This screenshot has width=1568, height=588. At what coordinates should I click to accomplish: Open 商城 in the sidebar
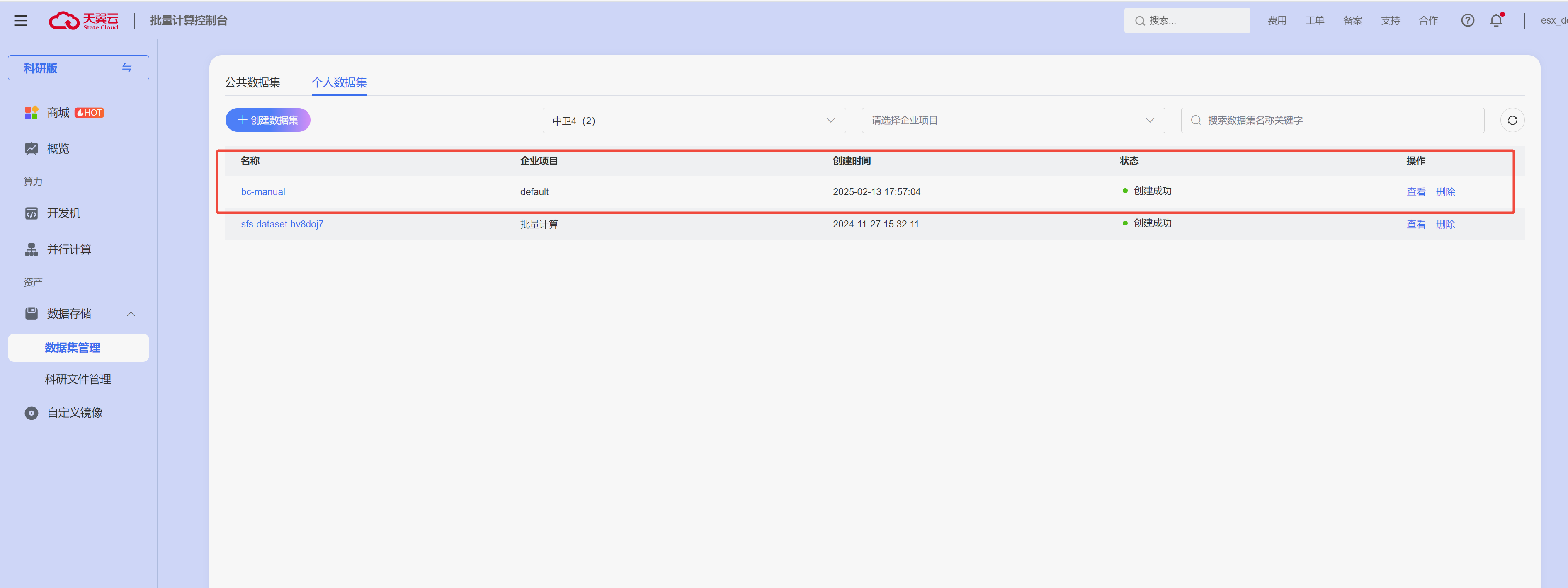tap(58, 112)
